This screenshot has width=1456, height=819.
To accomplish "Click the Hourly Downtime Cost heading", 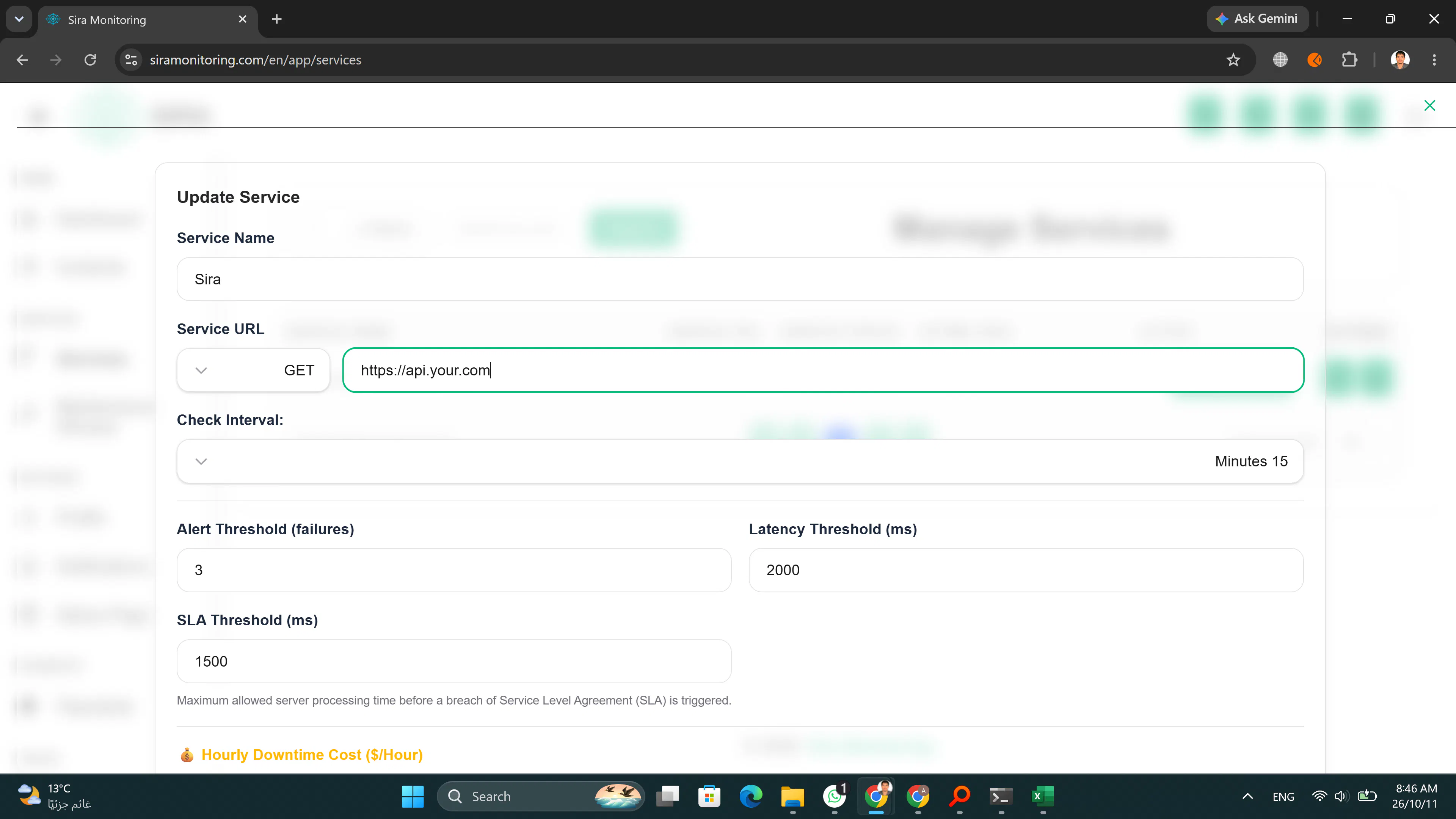I will [x=311, y=755].
